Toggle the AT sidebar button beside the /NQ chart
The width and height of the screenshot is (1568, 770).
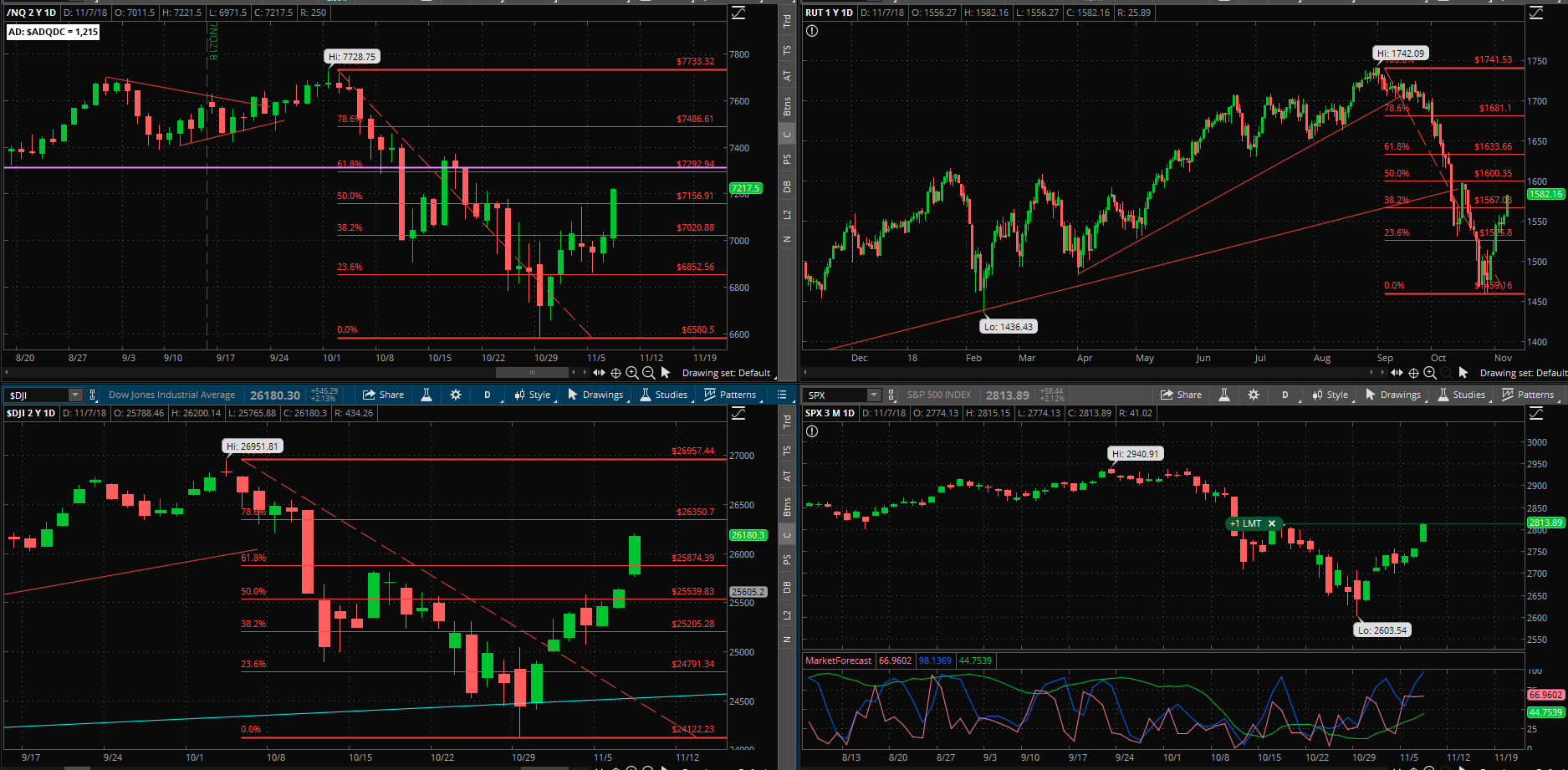tap(787, 76)
